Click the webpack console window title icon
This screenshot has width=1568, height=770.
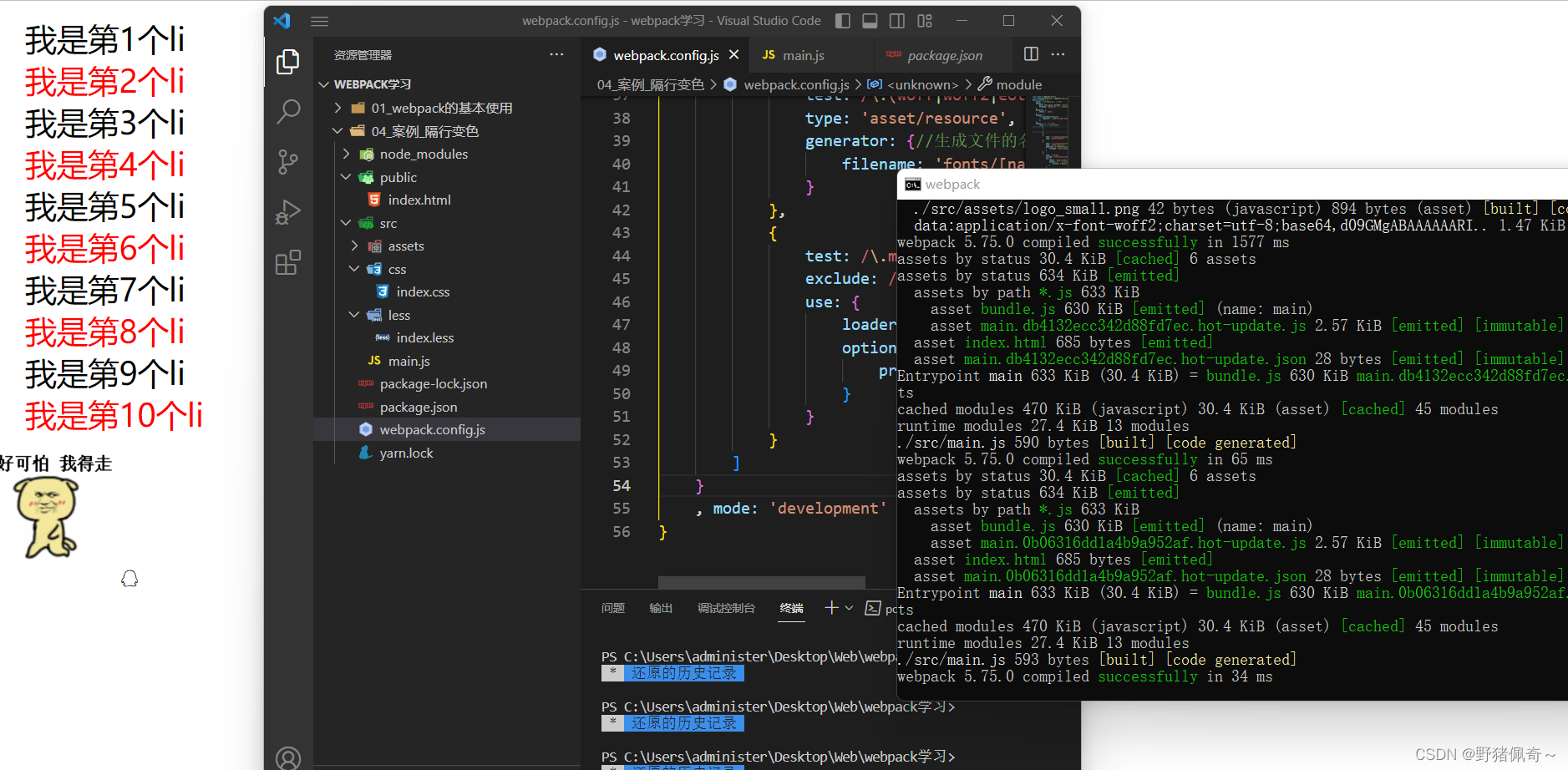pyautogui.click(x=912, y=185)
